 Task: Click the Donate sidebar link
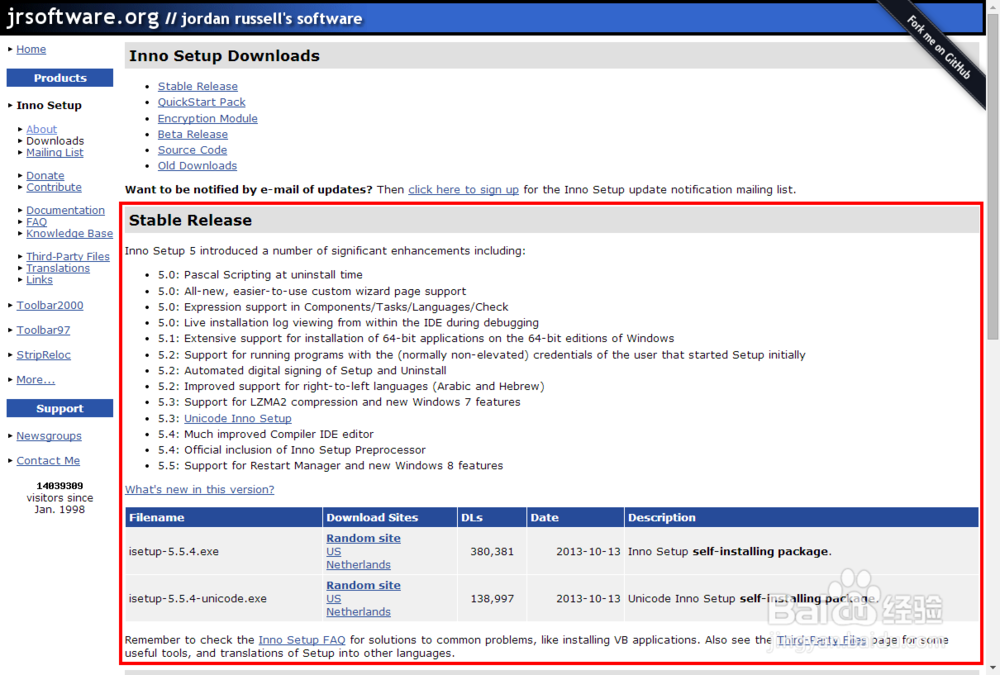[x=45, y=175]
